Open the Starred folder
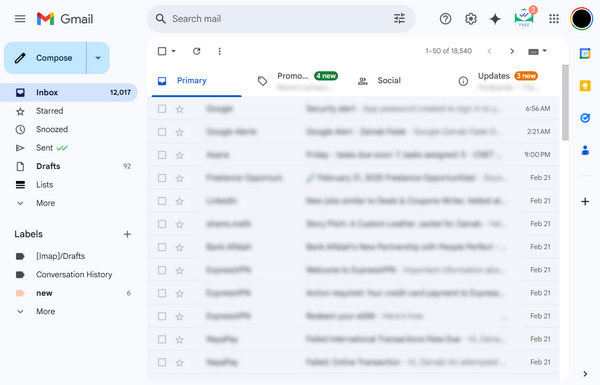 coord(69,111)
